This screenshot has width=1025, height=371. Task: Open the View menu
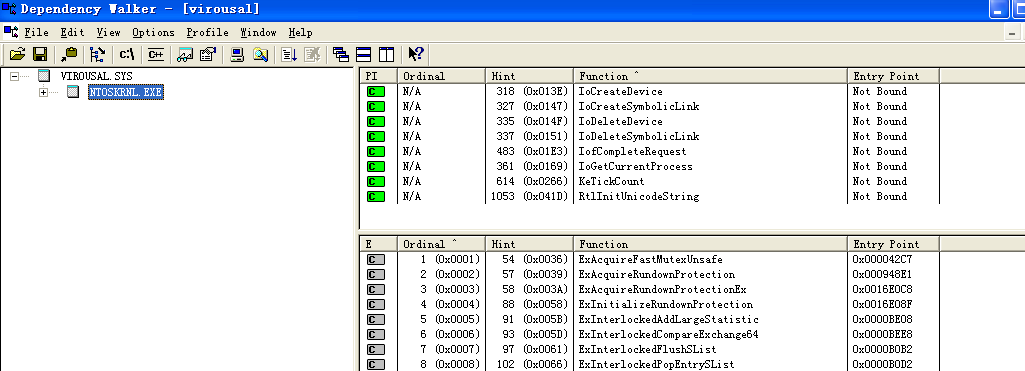[x=109, y=32]
